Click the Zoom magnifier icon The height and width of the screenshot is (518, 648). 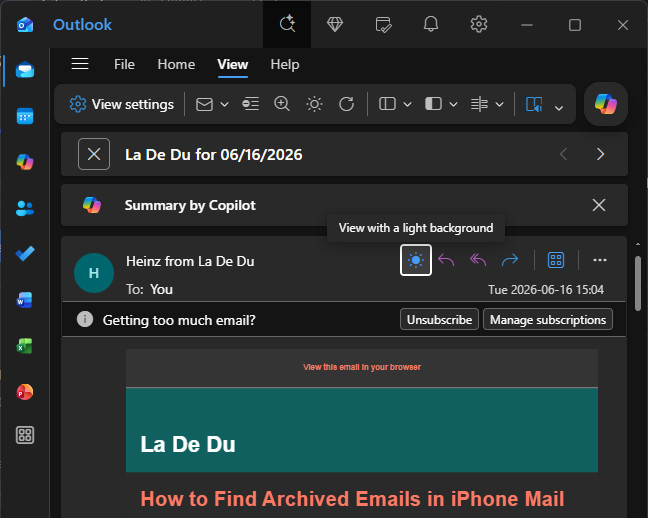point(282,104)
